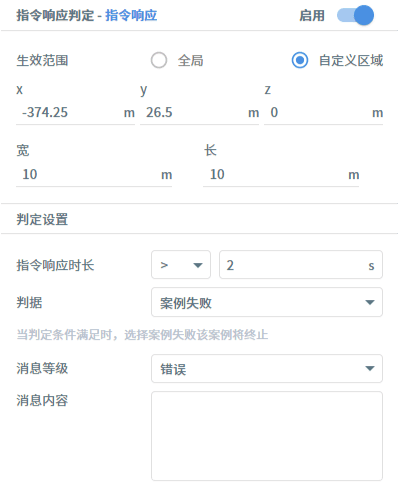Toggle the 启用 enable switch
The width and height of the screenshot is (398, 498).
pyautogui.click(x=355, y=15)
